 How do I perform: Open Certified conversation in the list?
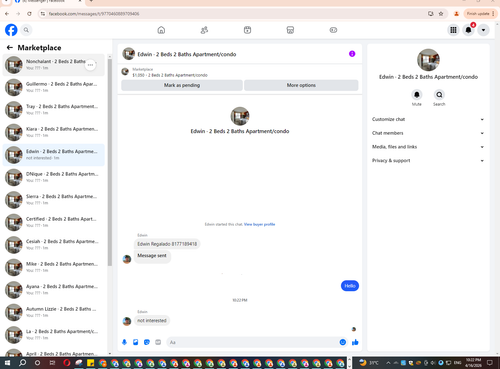click(x=54, y=222)
